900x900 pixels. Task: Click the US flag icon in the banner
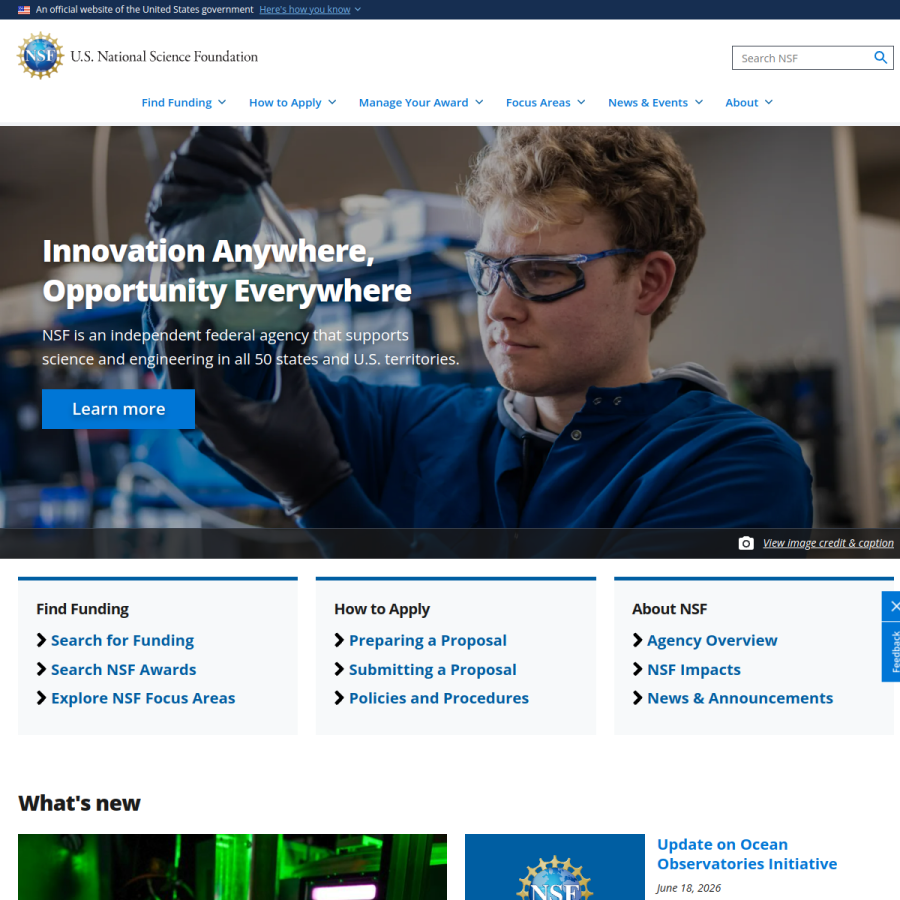24,10
